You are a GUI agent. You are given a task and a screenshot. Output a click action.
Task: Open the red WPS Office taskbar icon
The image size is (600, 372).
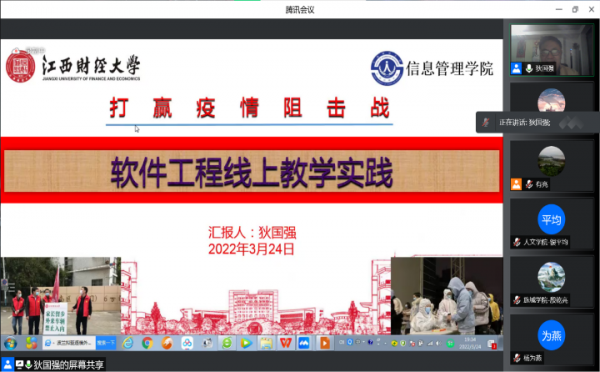point(285,343)
